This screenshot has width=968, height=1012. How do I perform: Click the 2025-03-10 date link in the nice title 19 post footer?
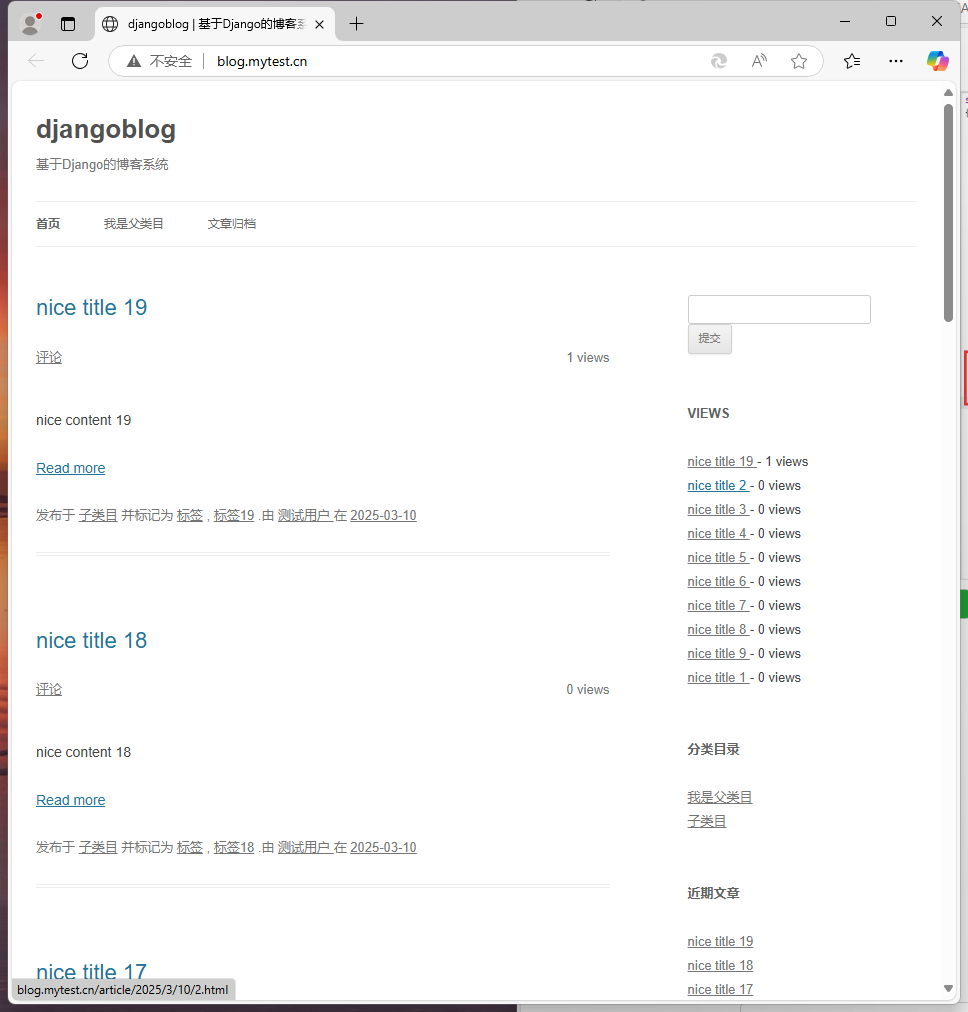tap(383, 516)
